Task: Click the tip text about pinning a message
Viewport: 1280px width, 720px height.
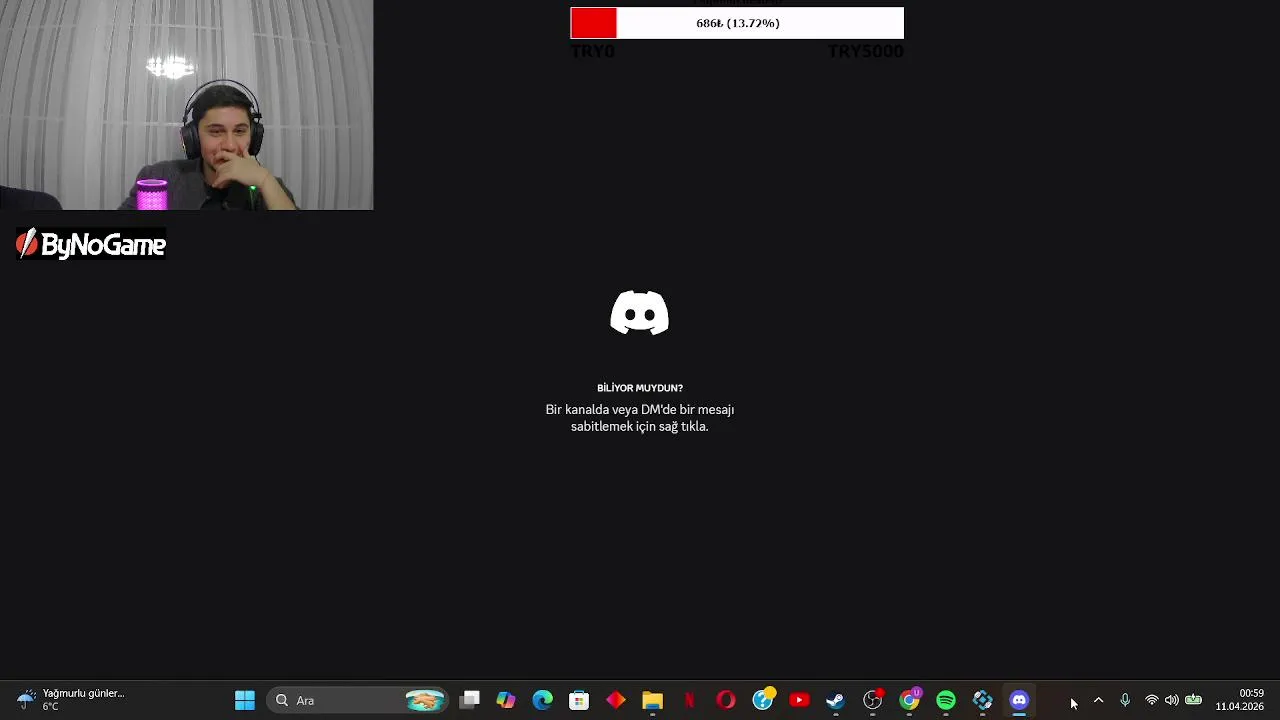Action: (640, 418)
